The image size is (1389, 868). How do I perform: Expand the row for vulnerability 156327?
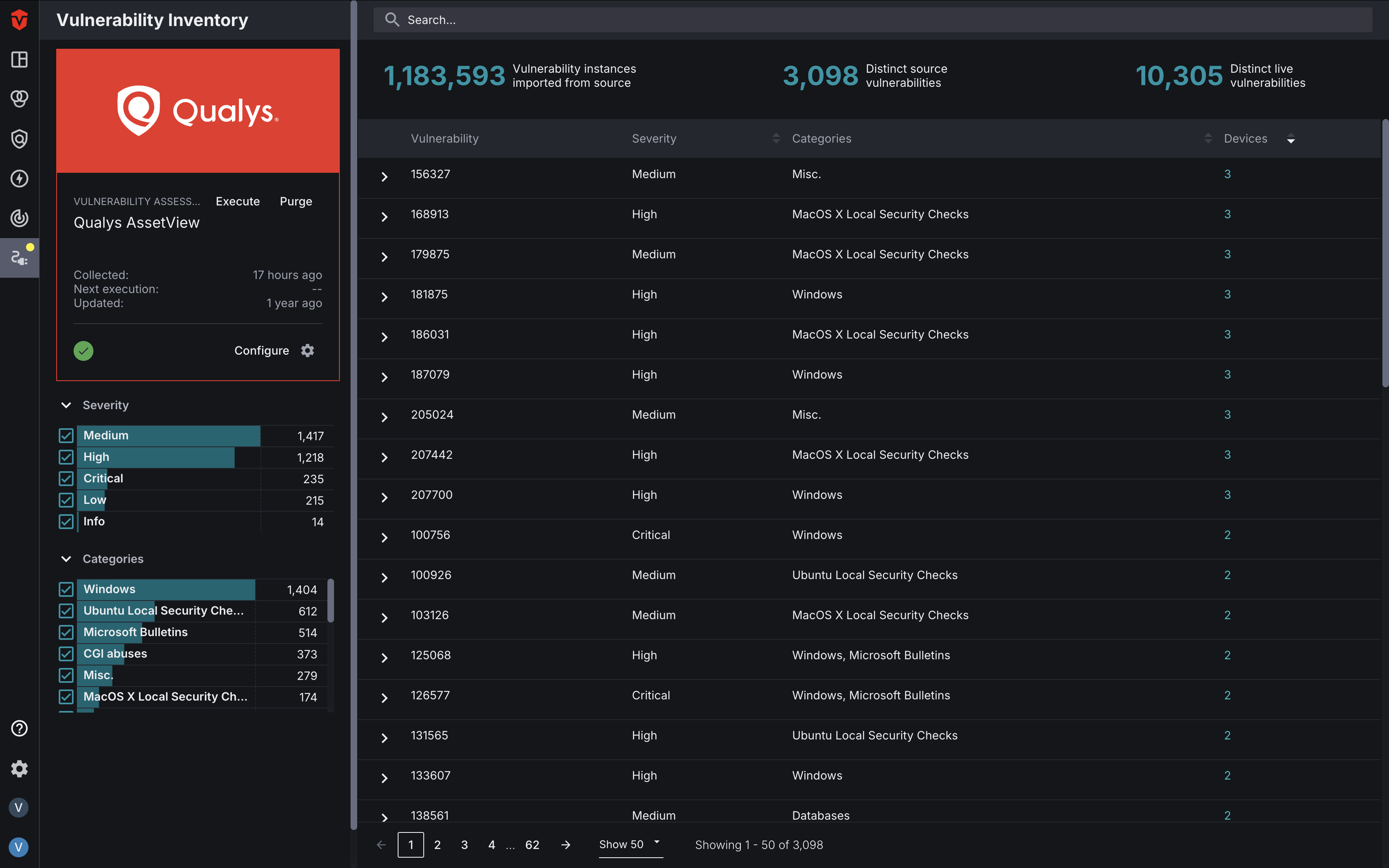coord(384,176)
